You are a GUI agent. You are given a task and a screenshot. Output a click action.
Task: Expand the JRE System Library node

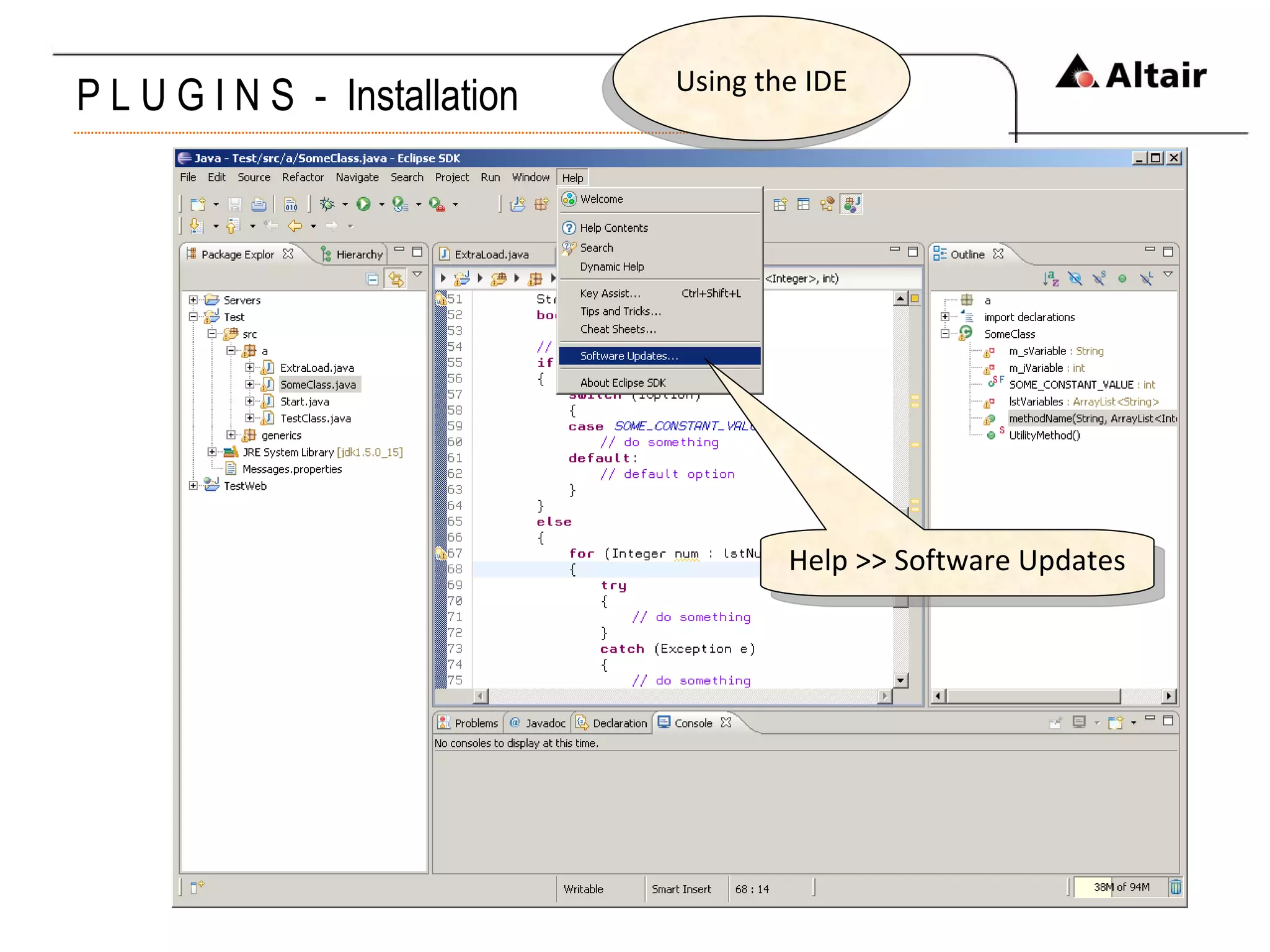[212, 452]
